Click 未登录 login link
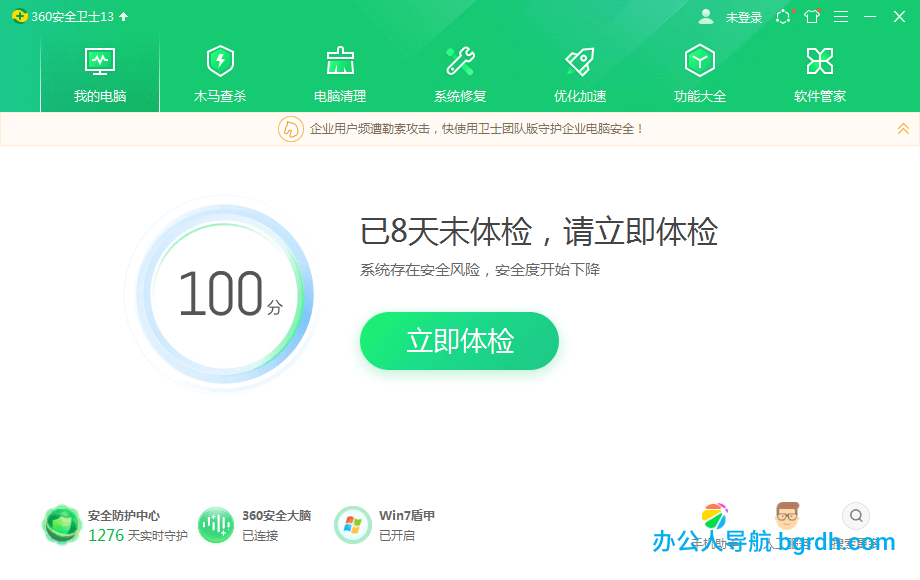The width and height of the screenshot is (920, 580). [x=743, y=18]
